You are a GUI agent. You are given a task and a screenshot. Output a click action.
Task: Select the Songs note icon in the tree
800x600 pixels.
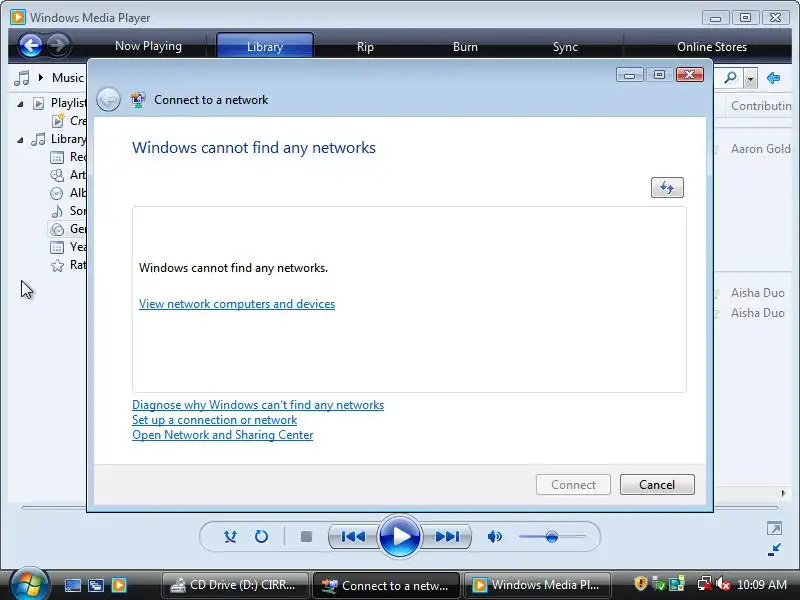(x=57, y=211)
